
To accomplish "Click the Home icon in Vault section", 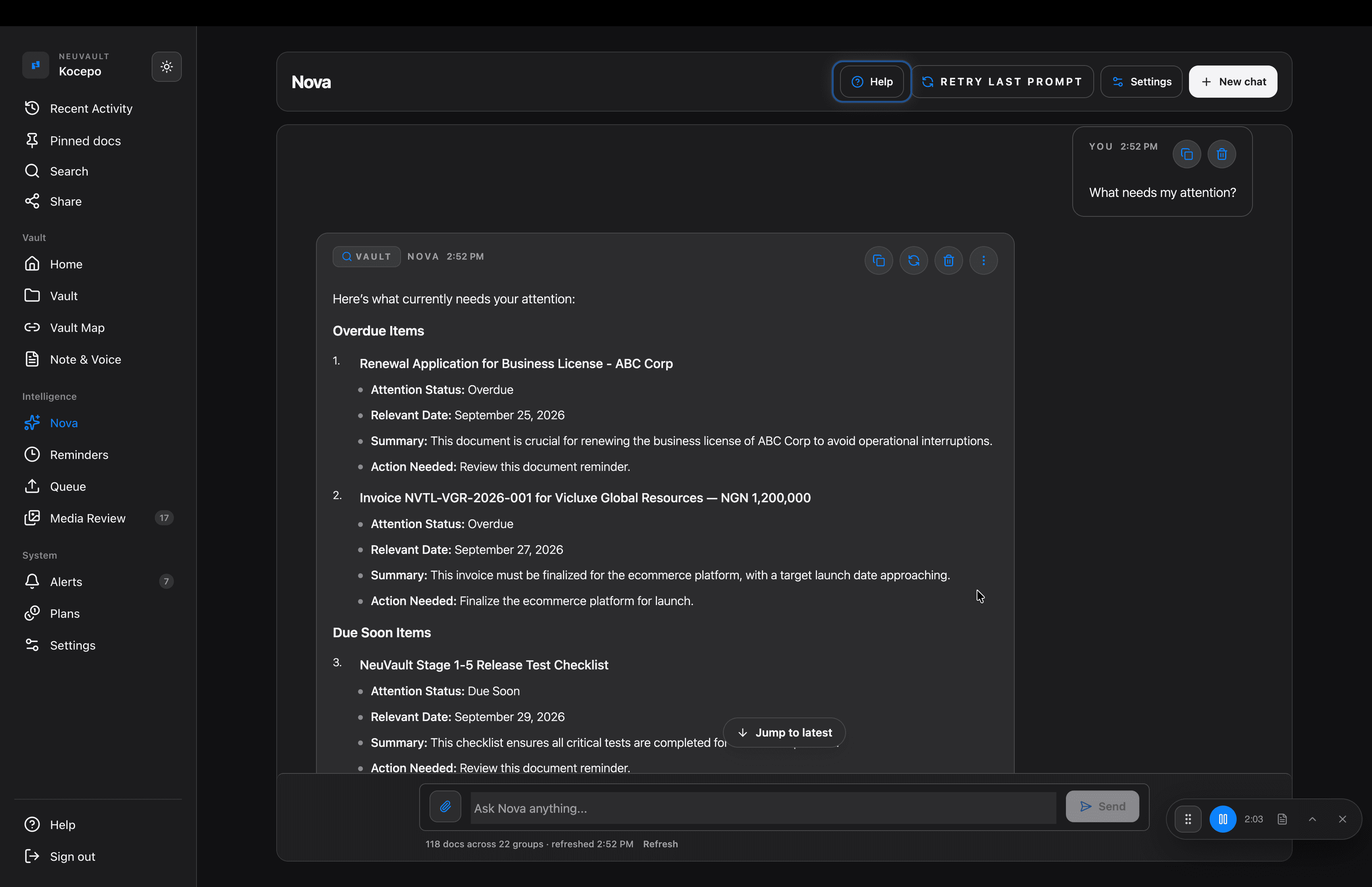I will click(x=32, y=264).
